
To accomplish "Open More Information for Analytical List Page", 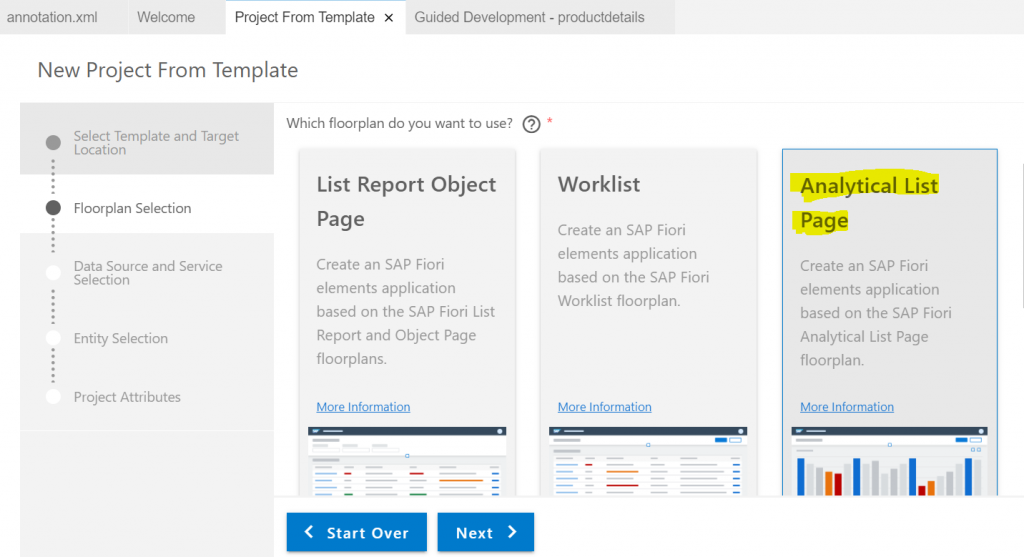I will (846, 407).
